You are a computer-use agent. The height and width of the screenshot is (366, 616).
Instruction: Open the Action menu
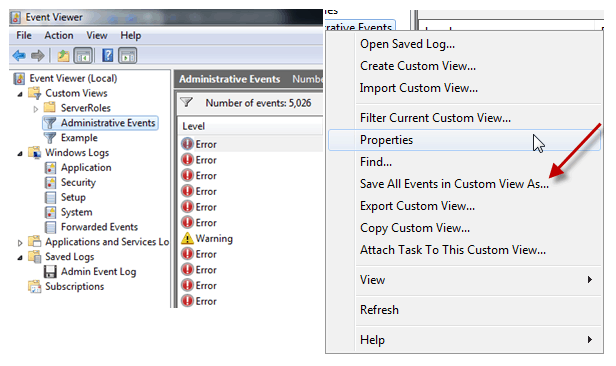tap(59, 35)
